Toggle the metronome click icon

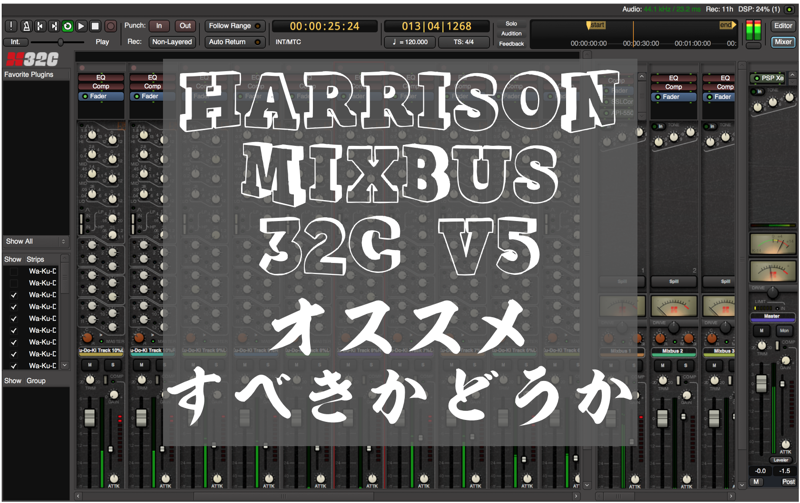tap(26, 26)
